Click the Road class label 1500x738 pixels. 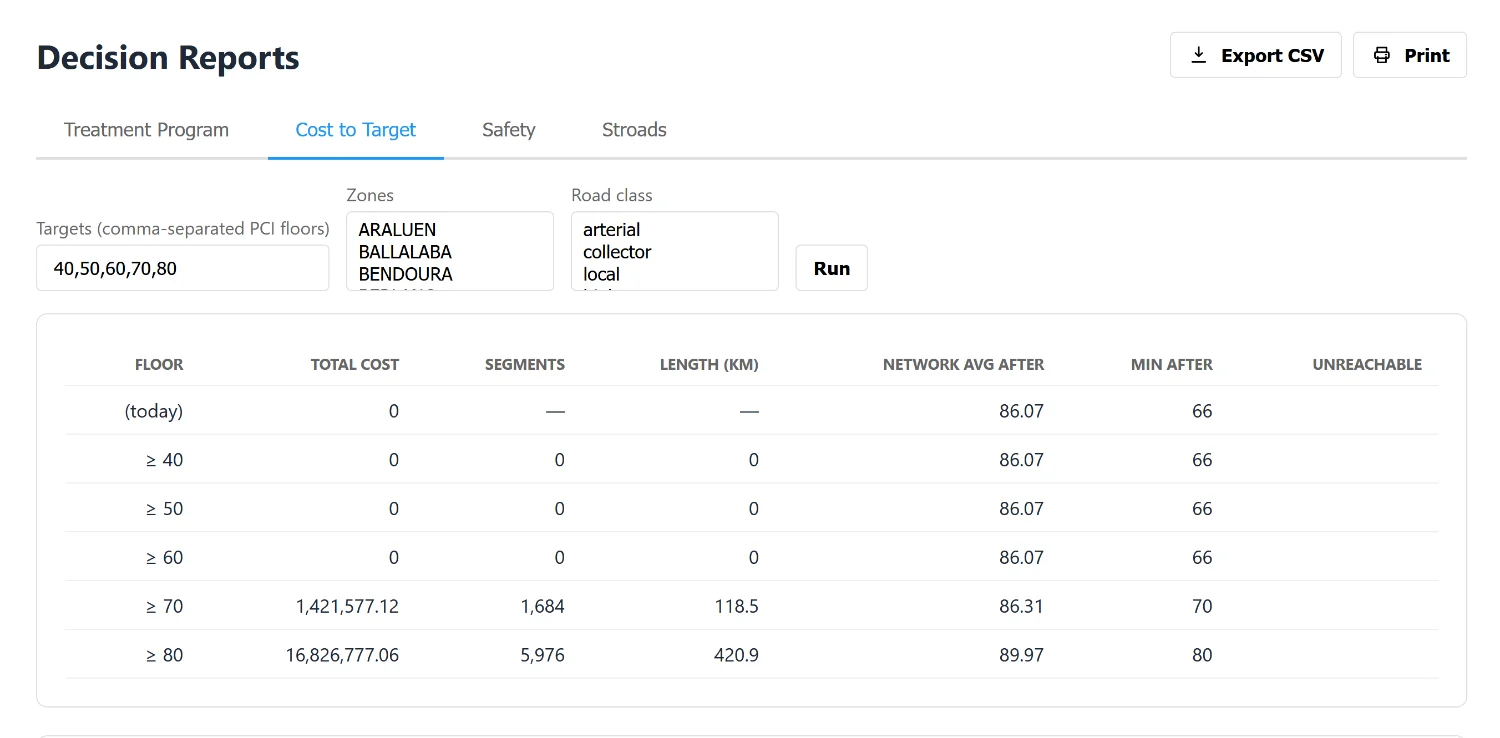pos(612,195)
